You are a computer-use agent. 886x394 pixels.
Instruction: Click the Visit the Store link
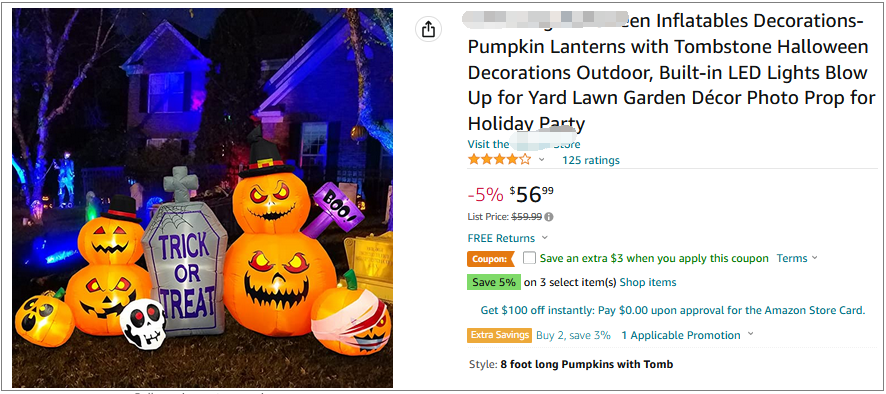tap(524, 144)
